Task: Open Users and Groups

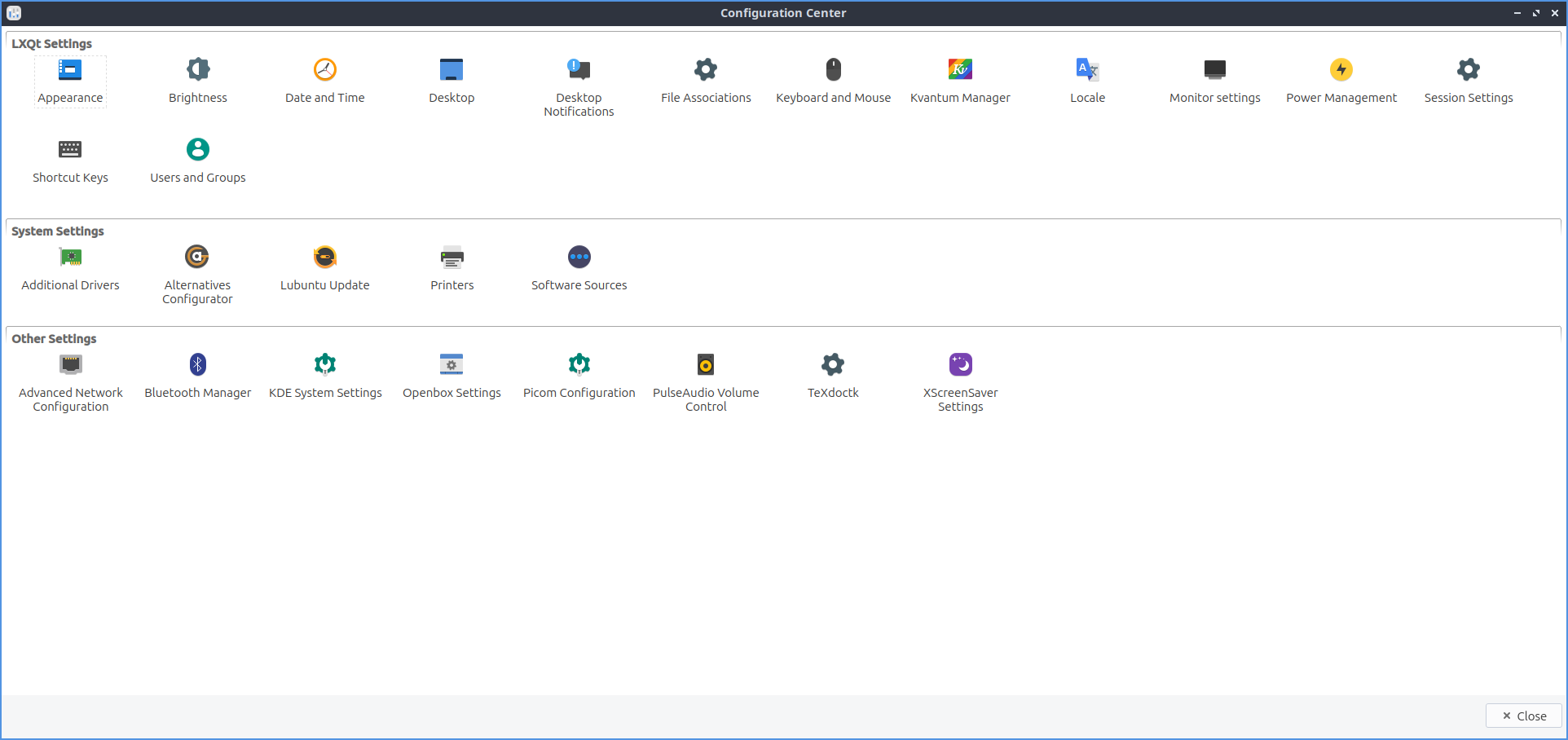Action: (198, 151)
